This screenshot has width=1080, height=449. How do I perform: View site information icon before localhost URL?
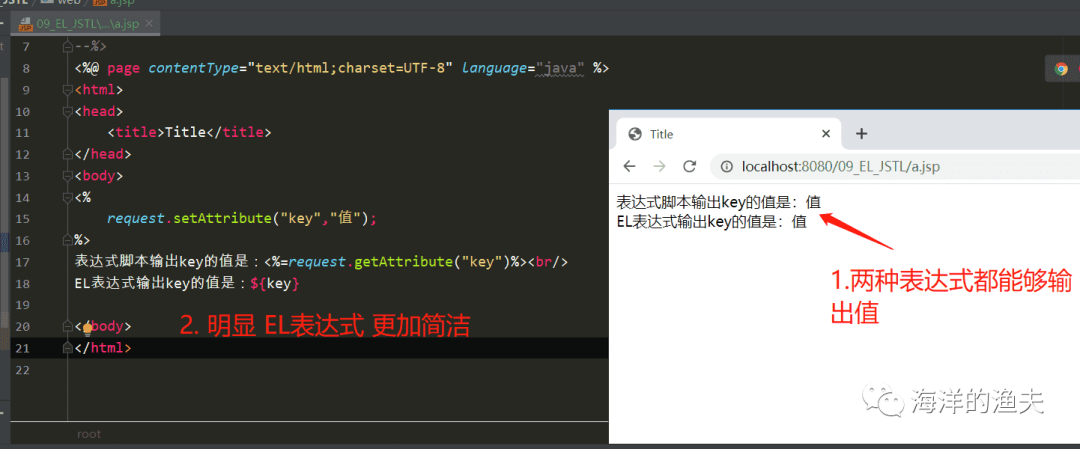[x=726, y=166]
